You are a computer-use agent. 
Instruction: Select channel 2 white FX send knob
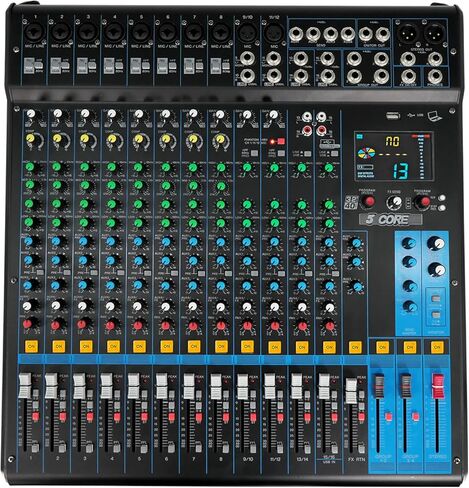(x=56, y=305)
